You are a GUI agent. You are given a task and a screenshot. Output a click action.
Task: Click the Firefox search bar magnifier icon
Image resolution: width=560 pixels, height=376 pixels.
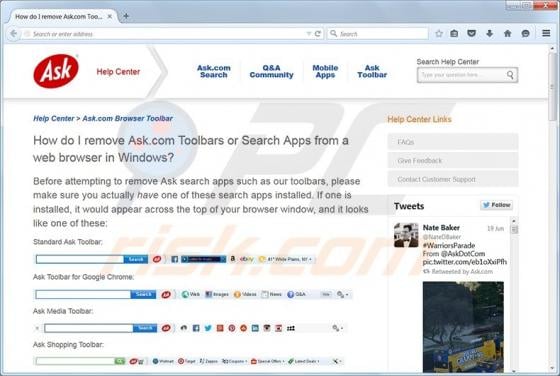(x=334, y=34)
